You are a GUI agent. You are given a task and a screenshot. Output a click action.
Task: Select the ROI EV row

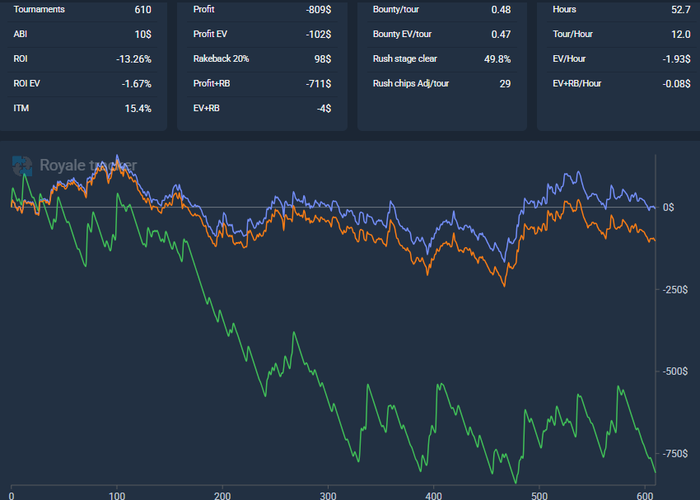[82, 83]
